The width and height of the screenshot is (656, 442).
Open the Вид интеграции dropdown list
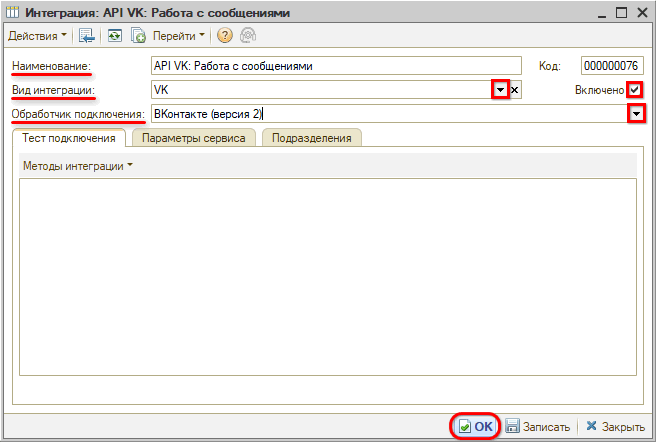tap(500, 90)
